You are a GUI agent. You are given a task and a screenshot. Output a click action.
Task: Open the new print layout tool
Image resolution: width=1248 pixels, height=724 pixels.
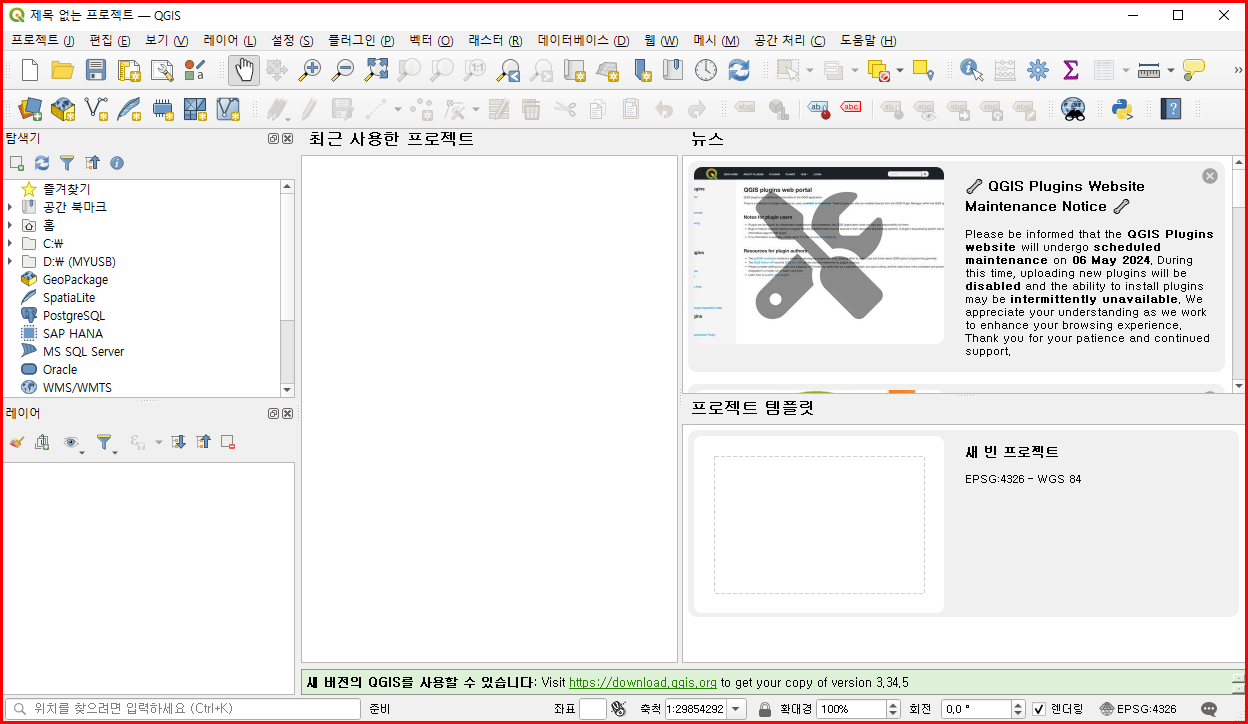(129, 70)
